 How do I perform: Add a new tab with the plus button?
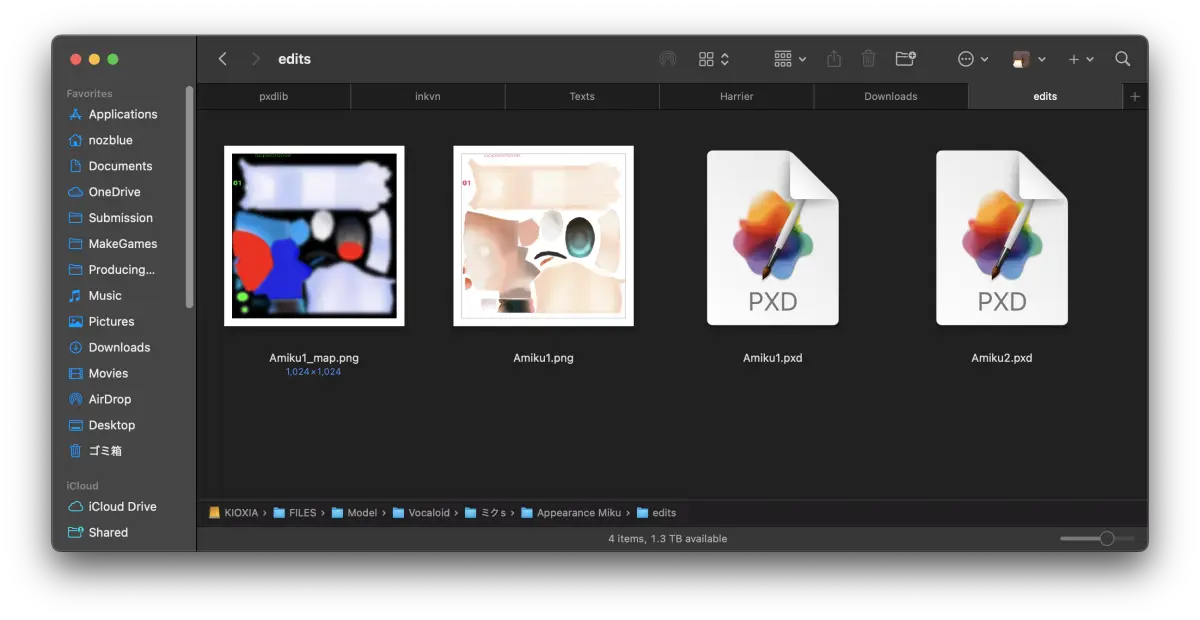1135,96
